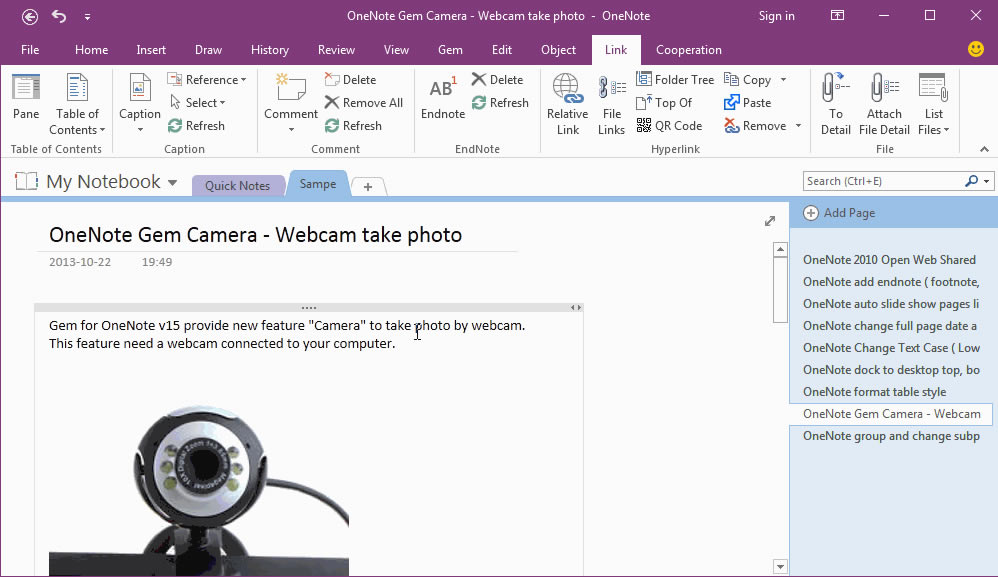
Task: Click the Attach File Detail icon
Action: click(884, 103)
